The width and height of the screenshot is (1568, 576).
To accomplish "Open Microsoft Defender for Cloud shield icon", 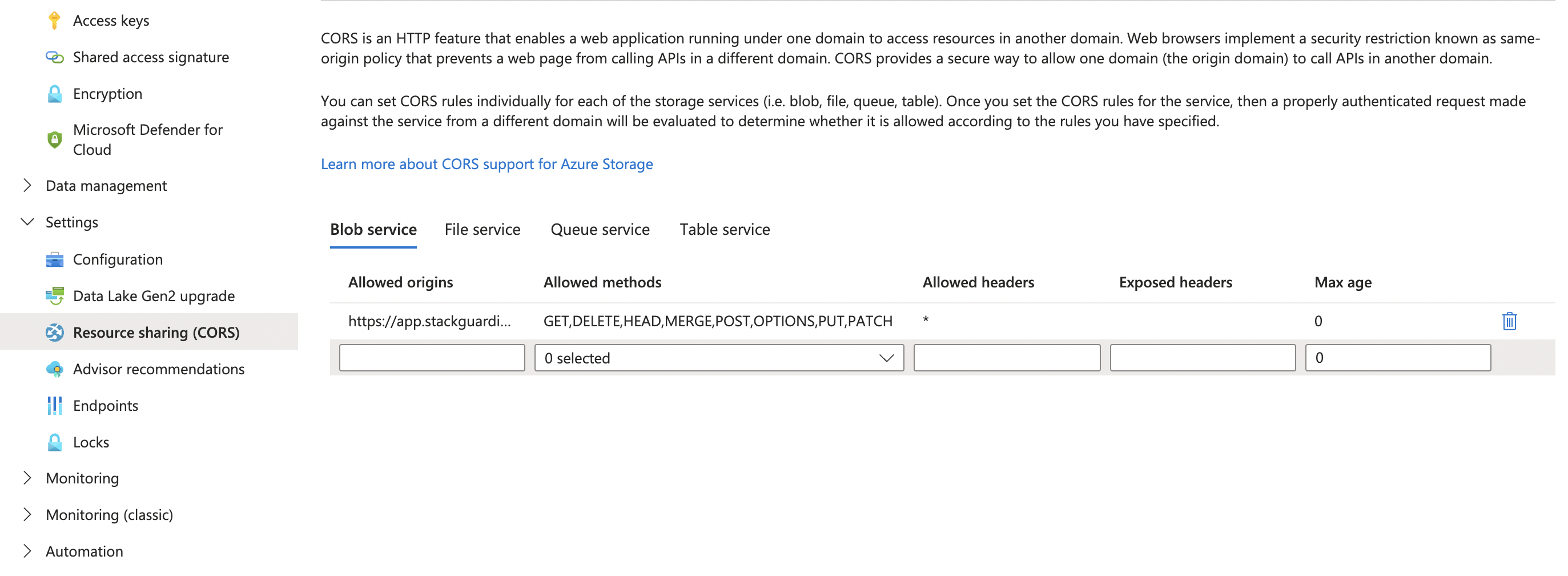I will pos(55,139).
